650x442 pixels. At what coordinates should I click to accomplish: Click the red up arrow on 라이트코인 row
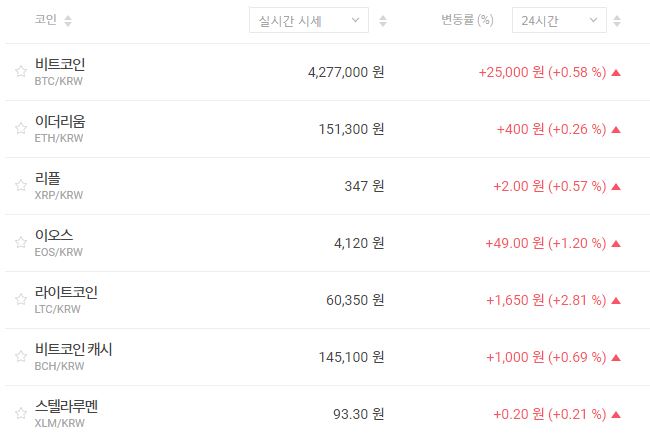616,300
